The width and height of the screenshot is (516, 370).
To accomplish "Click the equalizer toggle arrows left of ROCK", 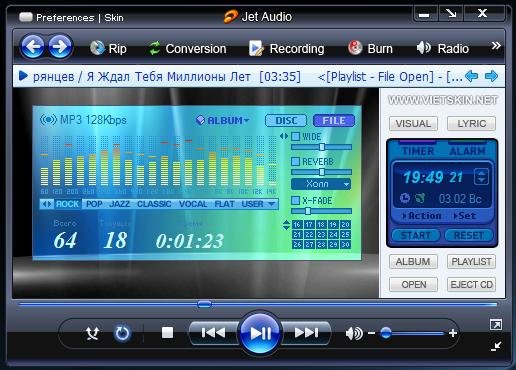I will (x=47, y=204).
